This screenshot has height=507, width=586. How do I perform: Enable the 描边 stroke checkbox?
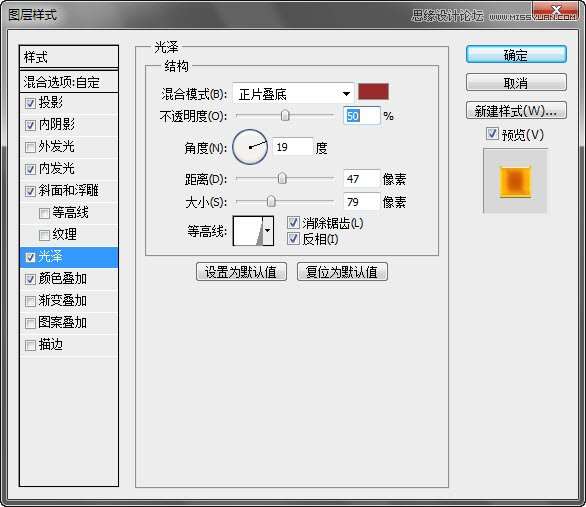(x=30, y=345)
